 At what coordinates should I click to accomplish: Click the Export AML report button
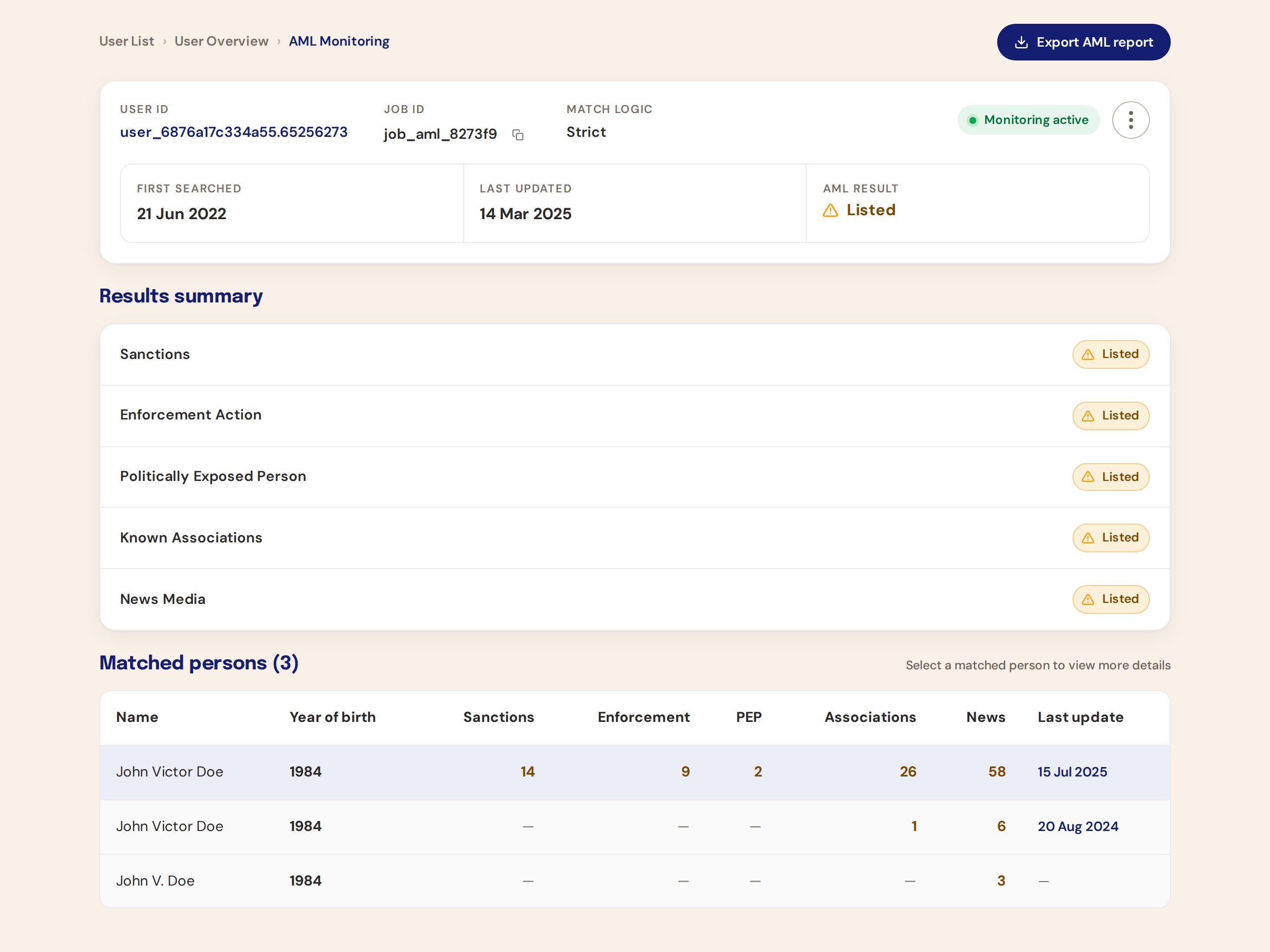(1083, 42)
